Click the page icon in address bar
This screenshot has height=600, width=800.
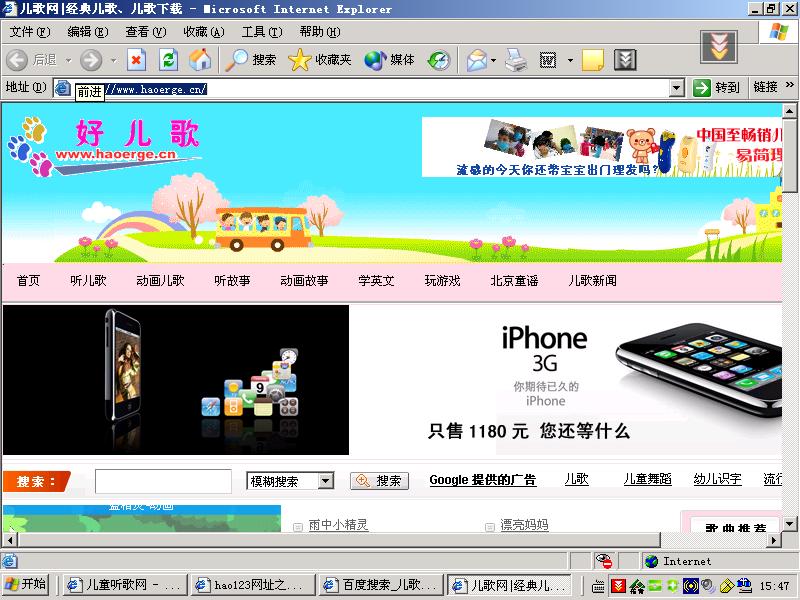[62, 88]
